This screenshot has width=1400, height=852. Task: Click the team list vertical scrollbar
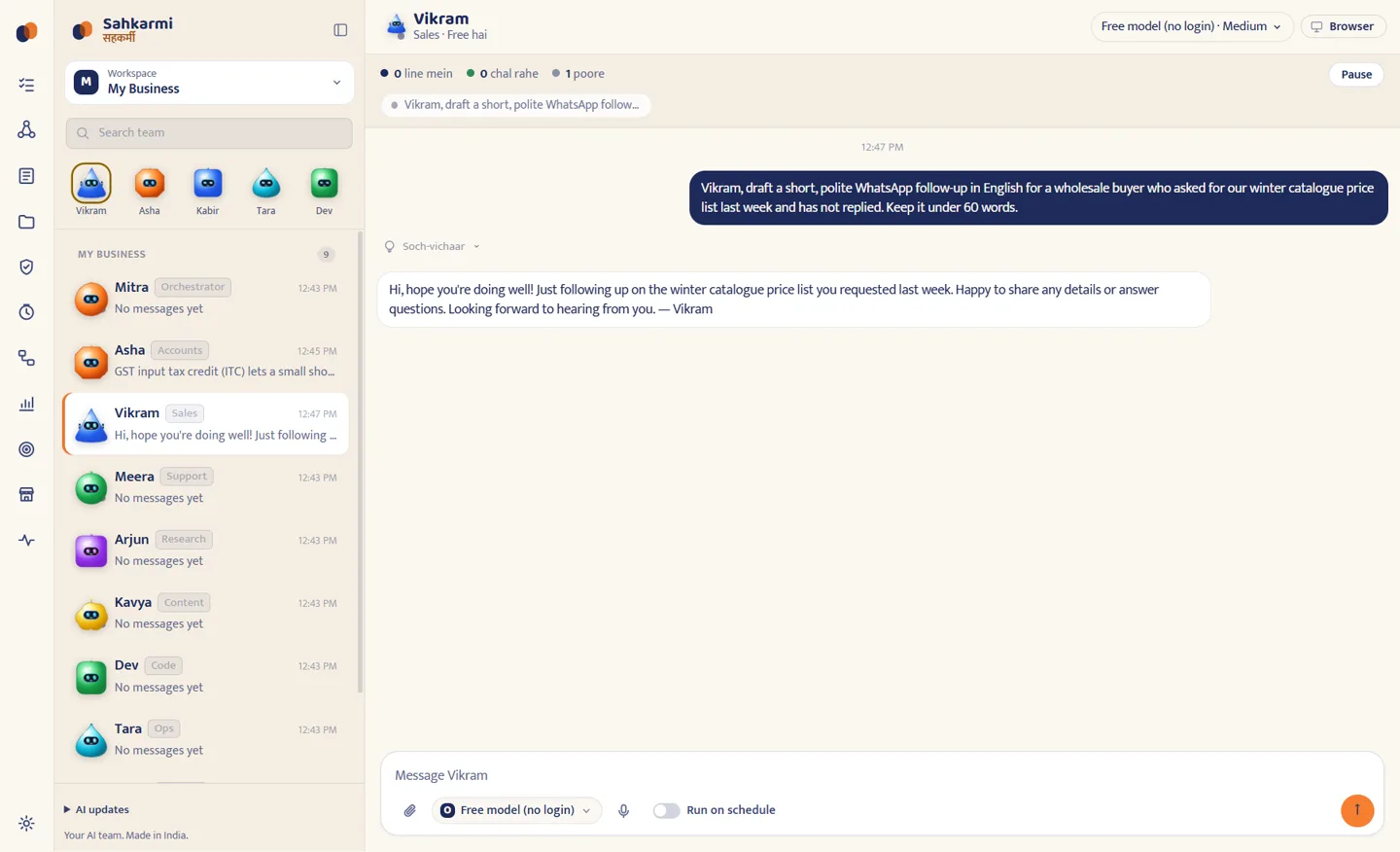pos(361,462)
